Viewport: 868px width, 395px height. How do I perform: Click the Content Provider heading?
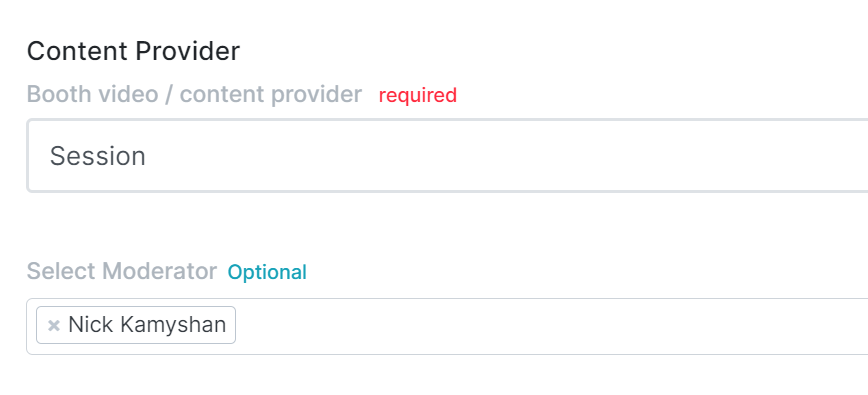coord(133,51)
